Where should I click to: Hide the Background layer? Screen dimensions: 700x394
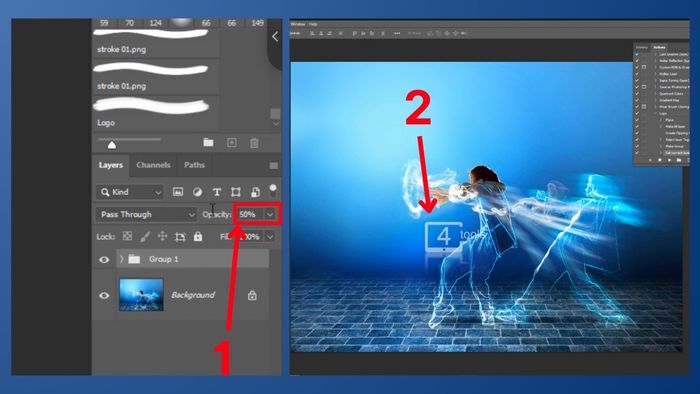coord(104,295)
